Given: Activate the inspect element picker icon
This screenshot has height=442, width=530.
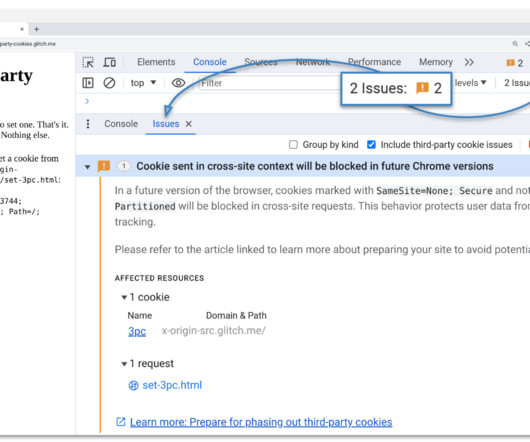Looking at the screenshot, I should [x=88, y=62].
